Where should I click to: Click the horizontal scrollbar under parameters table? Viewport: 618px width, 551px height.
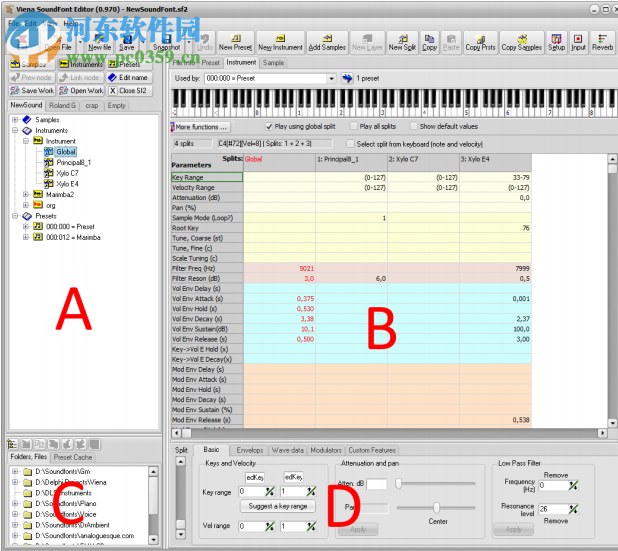tap(389, 433)
